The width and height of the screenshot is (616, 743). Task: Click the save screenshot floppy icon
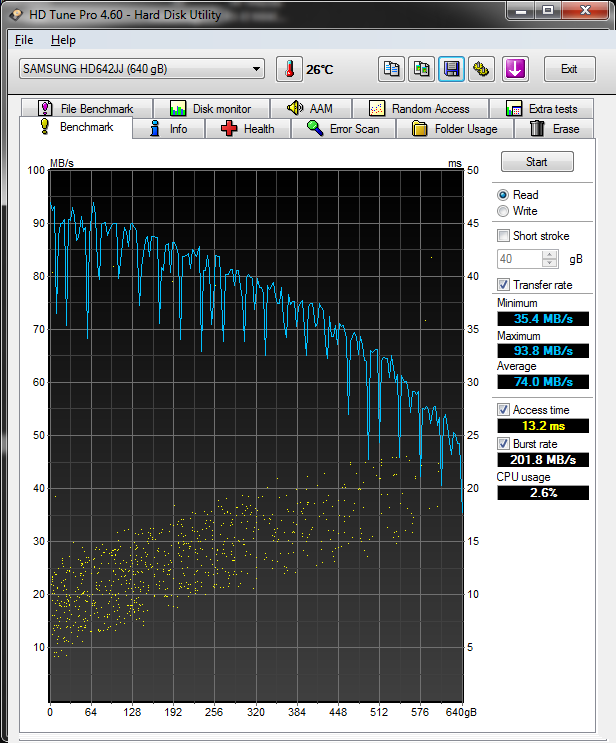pyautogui.click(x=451, y=69)
